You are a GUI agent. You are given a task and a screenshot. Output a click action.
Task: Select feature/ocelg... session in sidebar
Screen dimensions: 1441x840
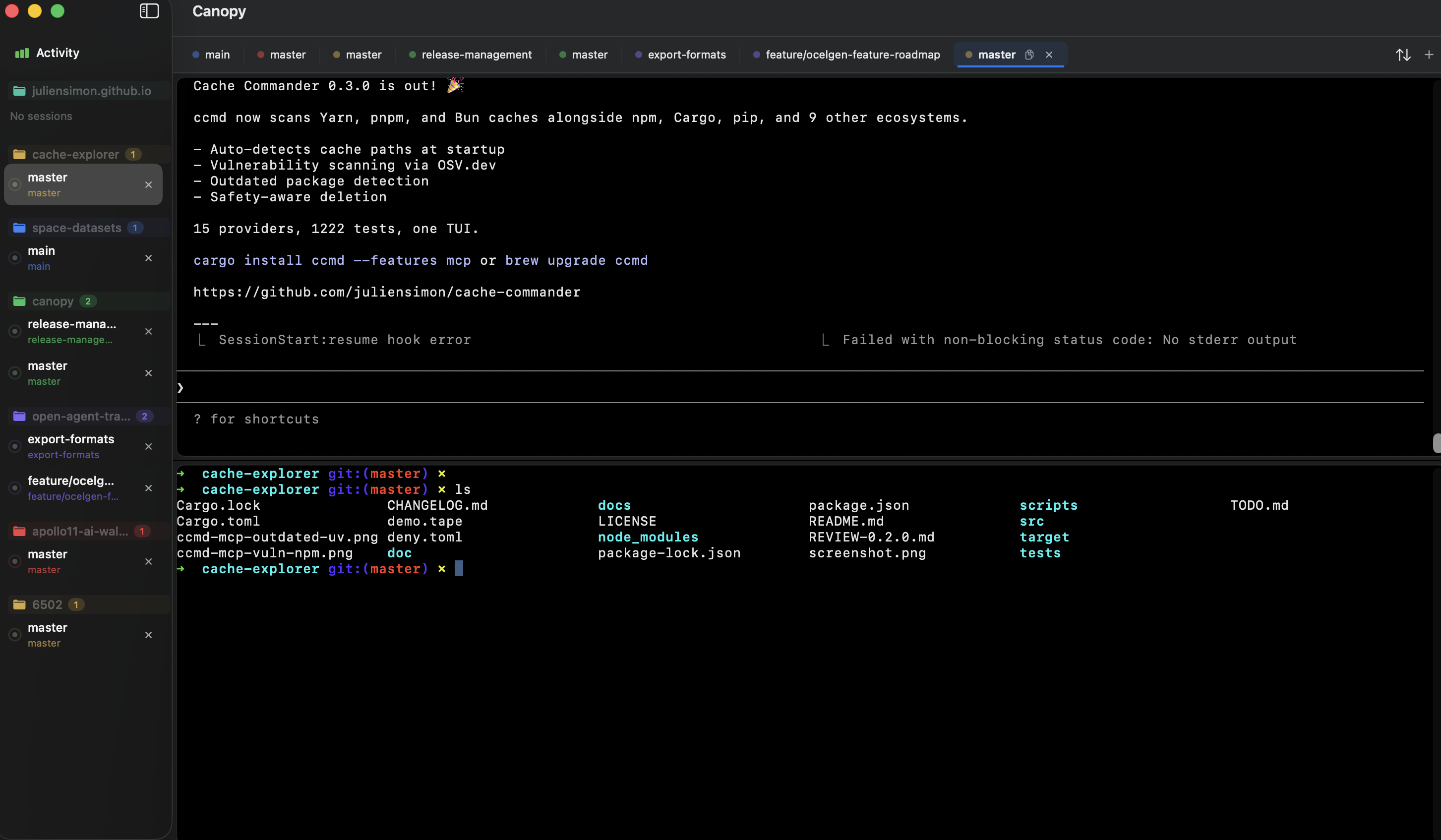[83, 488]
